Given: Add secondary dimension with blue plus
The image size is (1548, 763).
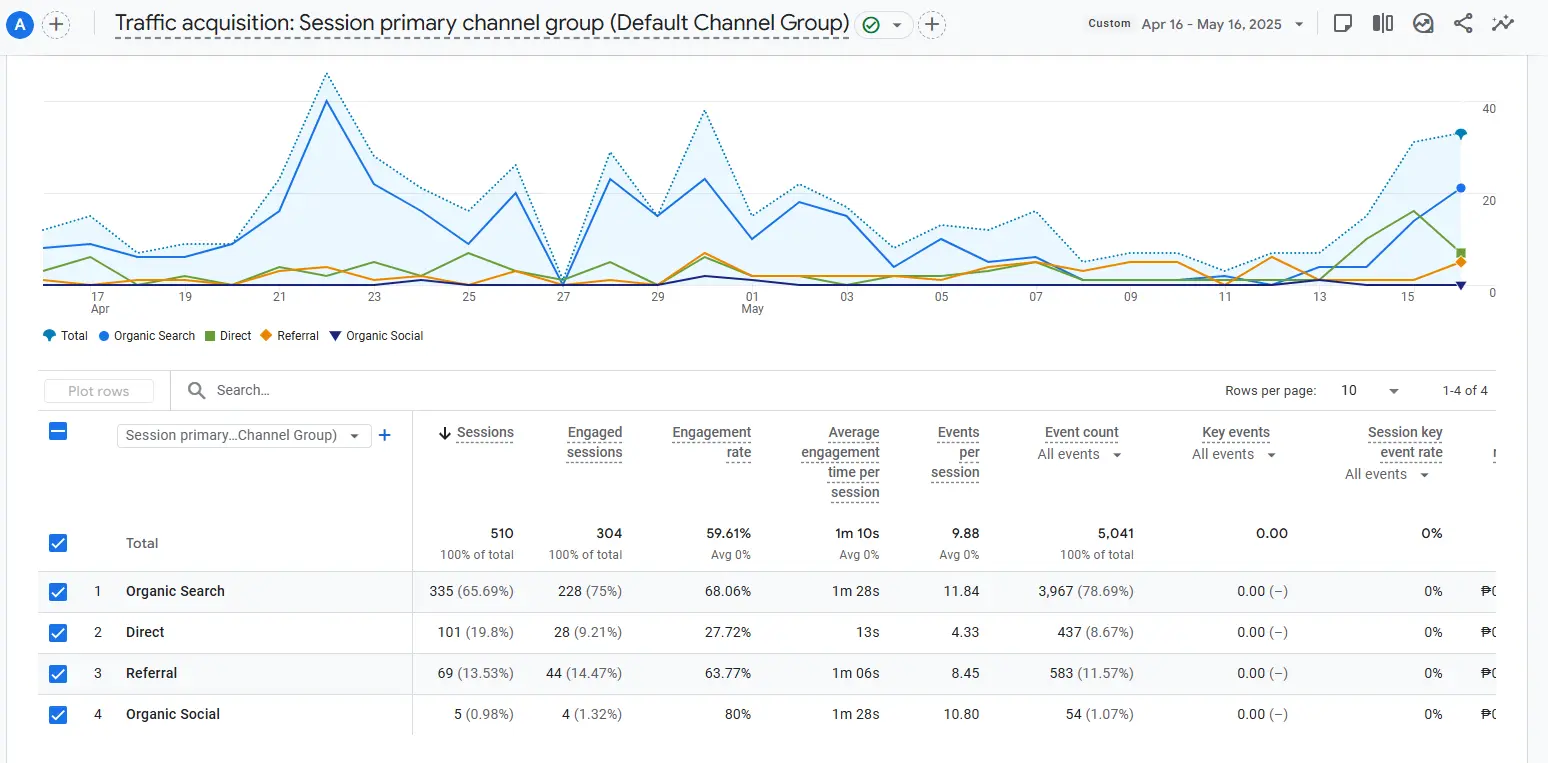Looking at the screenshot, I should coord(384,435).
